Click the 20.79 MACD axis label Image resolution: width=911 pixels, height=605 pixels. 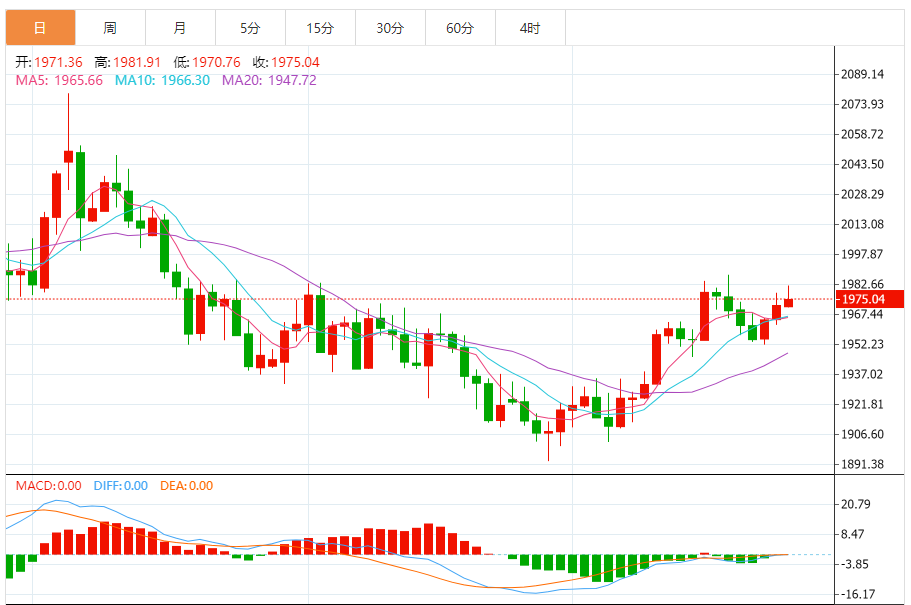856,504
